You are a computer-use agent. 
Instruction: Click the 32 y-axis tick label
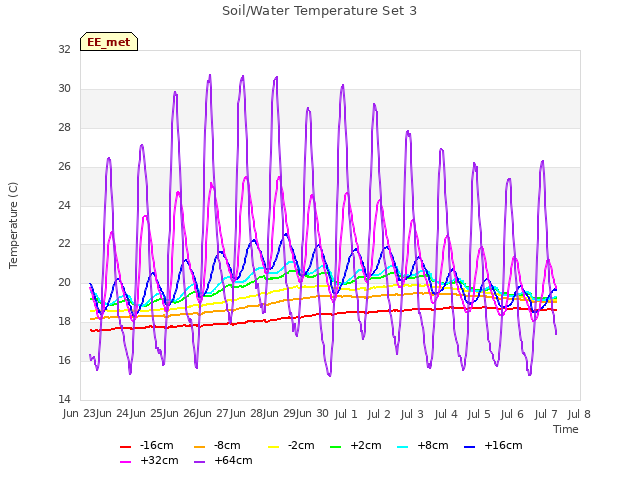[64, 49]
